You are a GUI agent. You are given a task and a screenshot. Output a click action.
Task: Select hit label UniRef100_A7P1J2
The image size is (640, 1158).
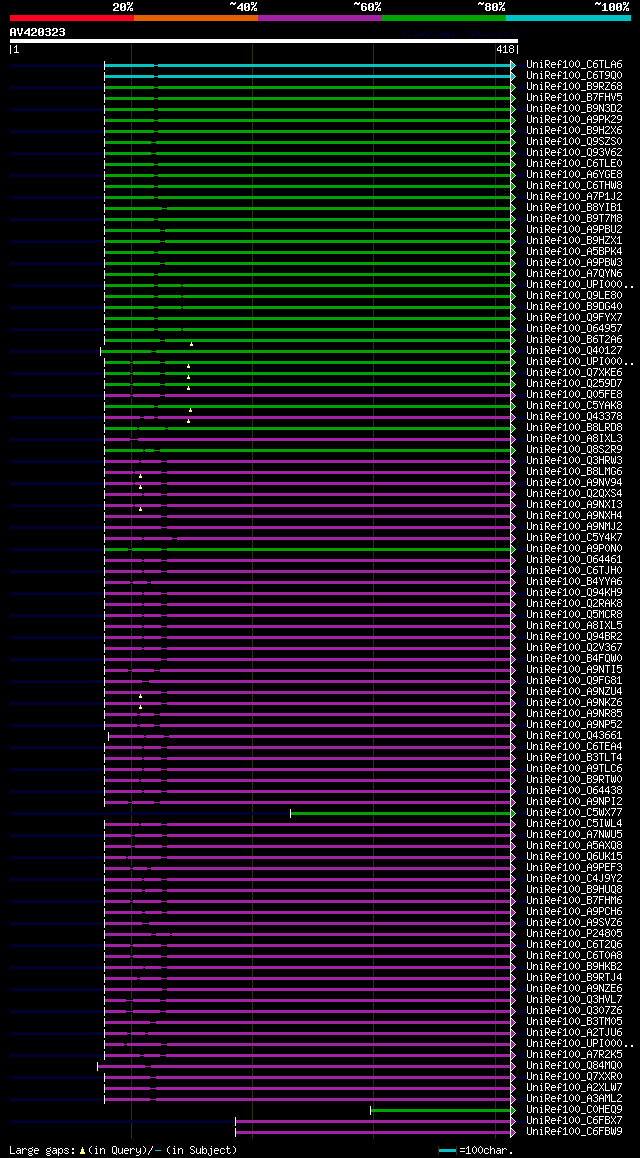tap(574, 197)
